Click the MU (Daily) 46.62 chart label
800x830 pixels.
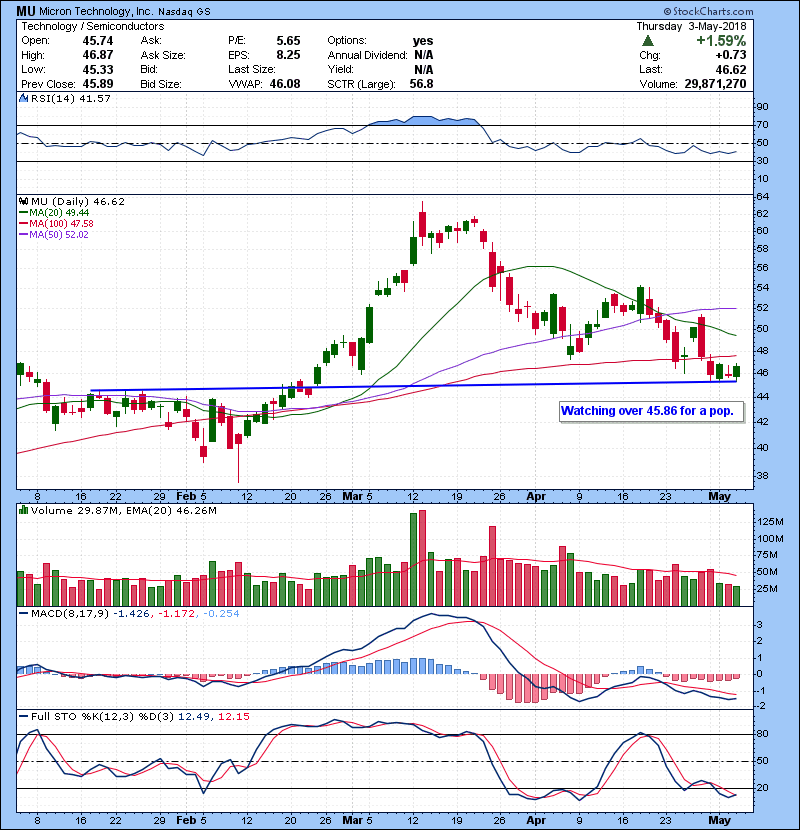(x=78, y=202)
